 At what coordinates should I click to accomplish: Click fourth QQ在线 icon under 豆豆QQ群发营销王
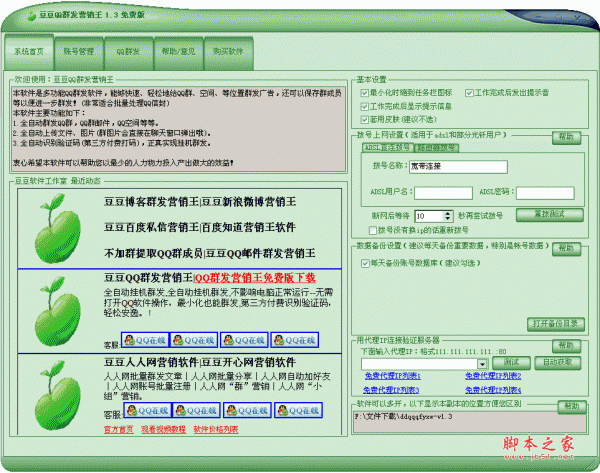(x=295, y=340)
